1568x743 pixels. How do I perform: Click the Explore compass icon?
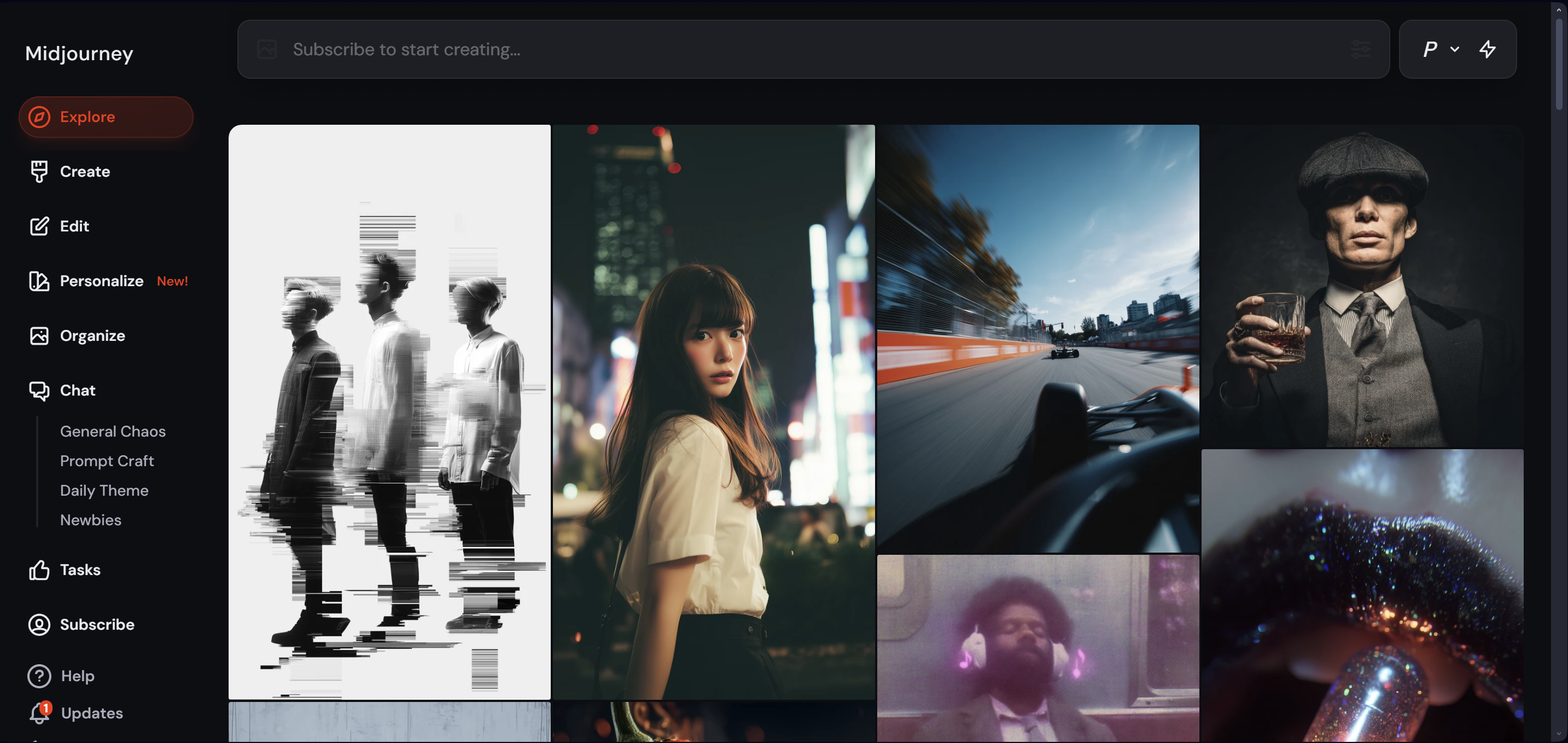pos(39,117)
